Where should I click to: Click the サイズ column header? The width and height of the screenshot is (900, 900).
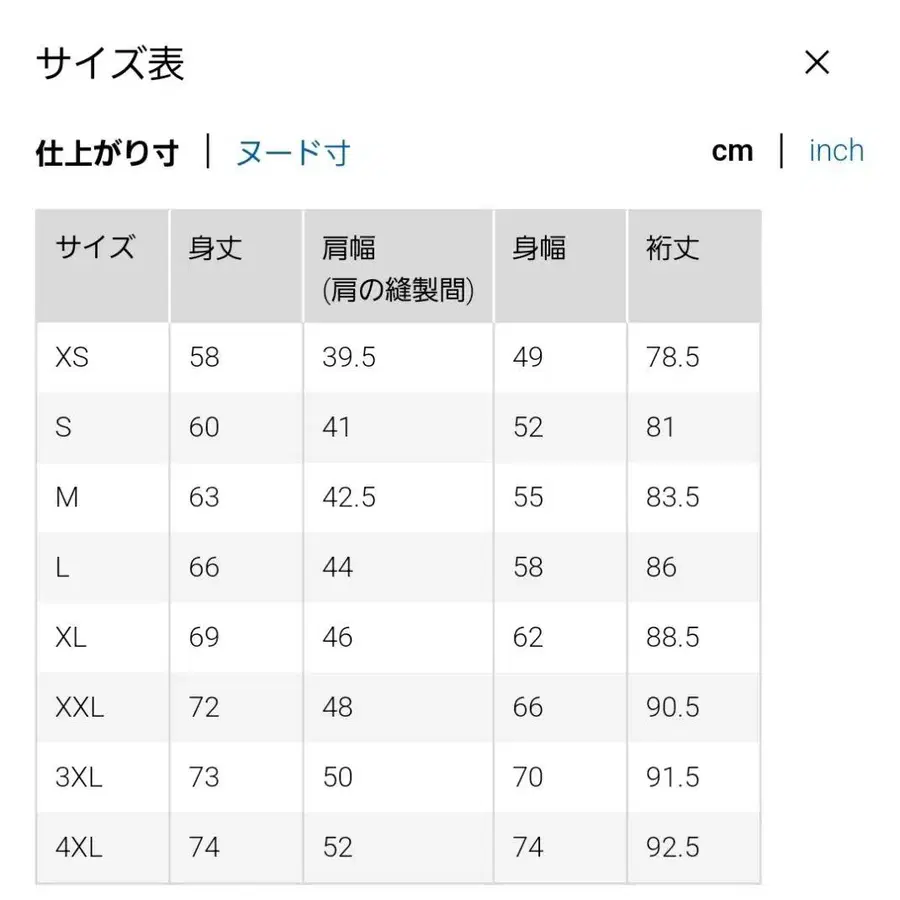(93, 247)
